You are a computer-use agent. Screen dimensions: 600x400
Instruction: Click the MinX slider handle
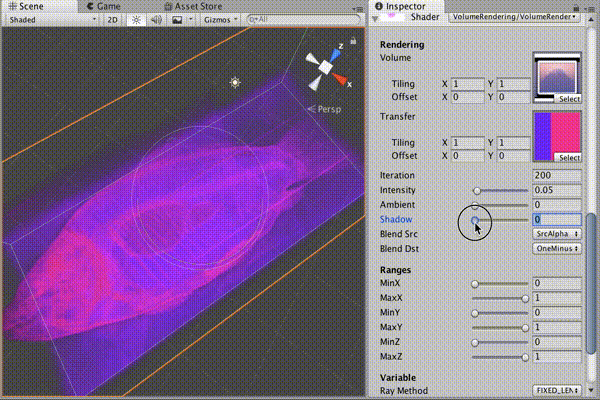(x=475, y=284)
